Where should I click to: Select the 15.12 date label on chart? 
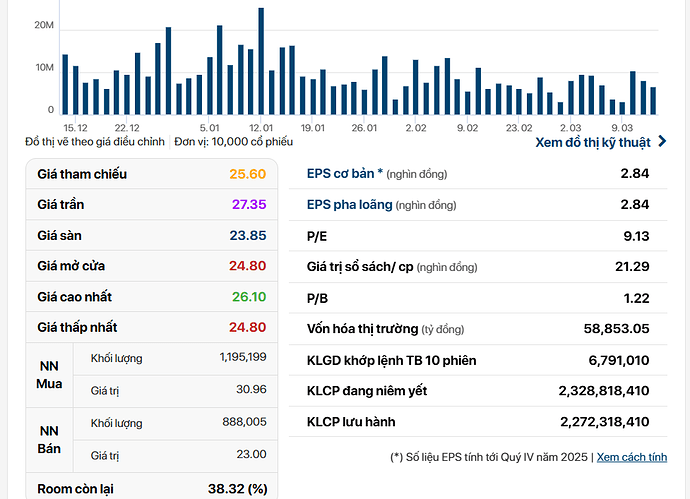tap(75, 128)
